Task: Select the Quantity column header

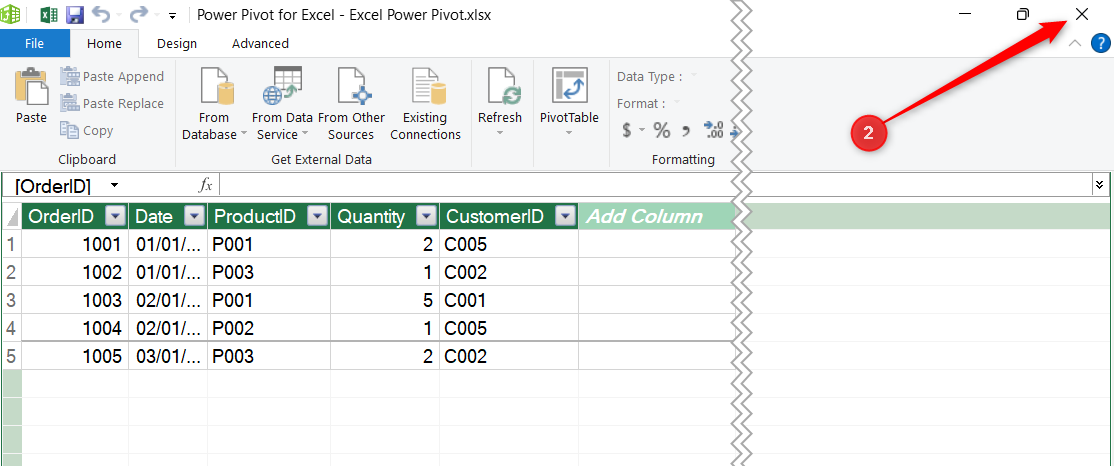Action: [372, 216]
